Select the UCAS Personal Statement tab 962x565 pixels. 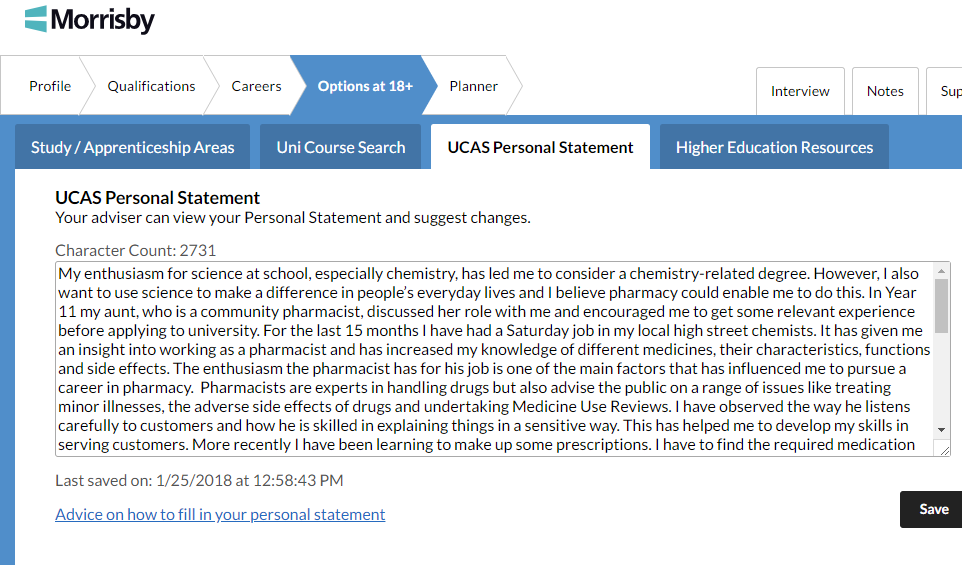pos(540,147)
